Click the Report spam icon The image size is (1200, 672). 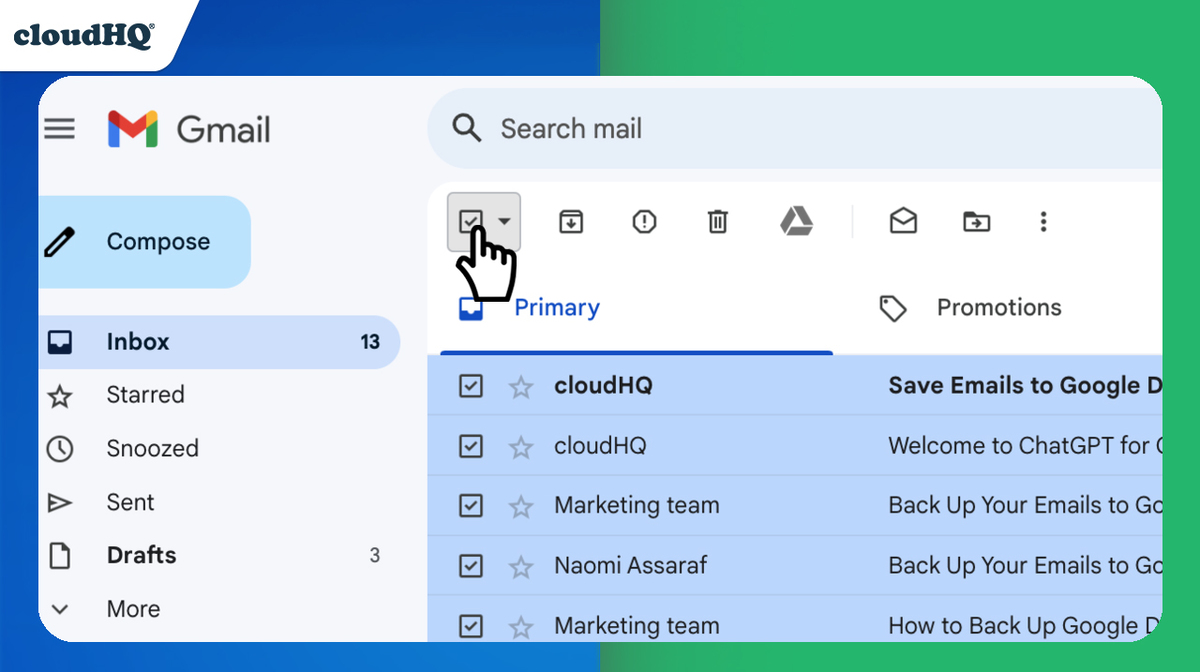644,222
